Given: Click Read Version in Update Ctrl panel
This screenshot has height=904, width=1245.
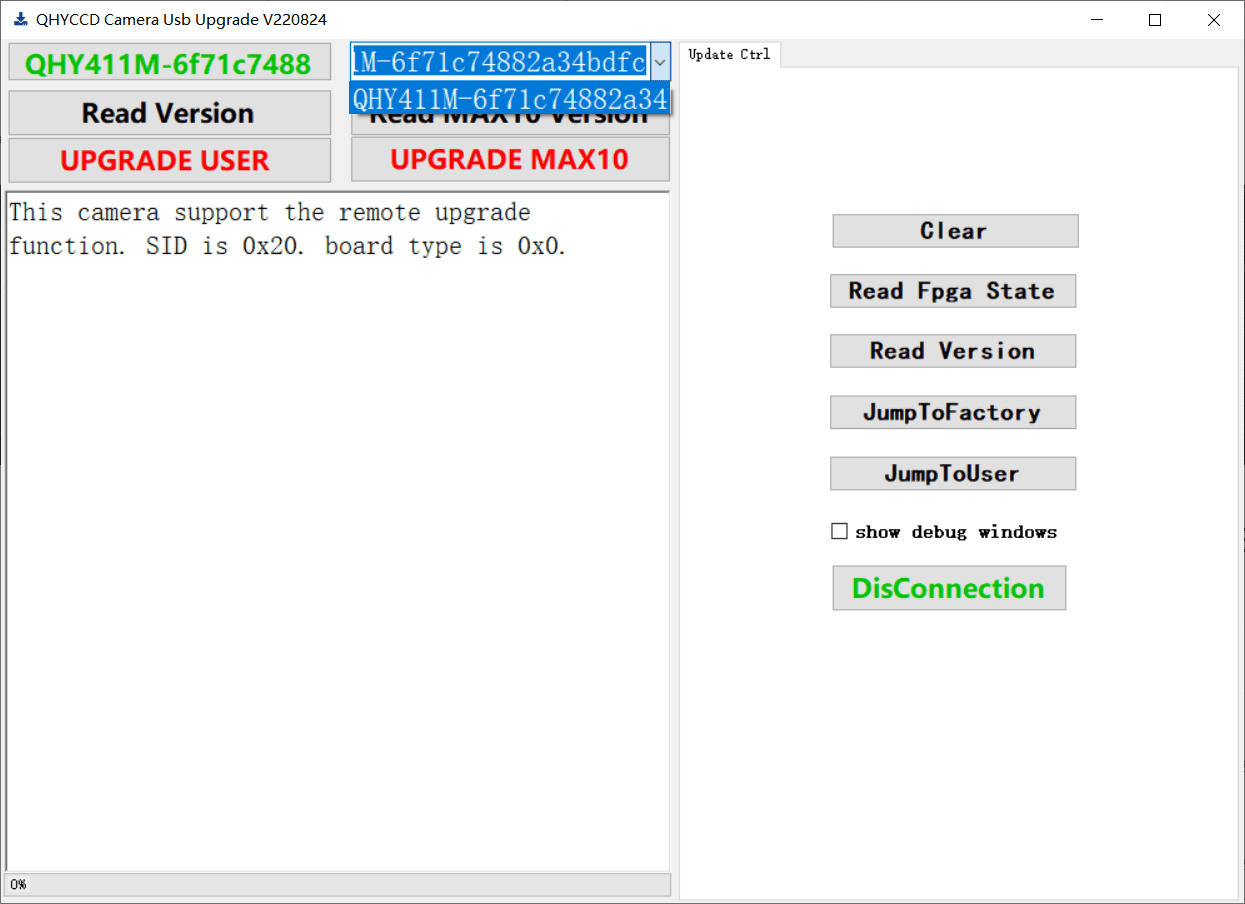Looking at the screenshot, I should tap(953, 351).
